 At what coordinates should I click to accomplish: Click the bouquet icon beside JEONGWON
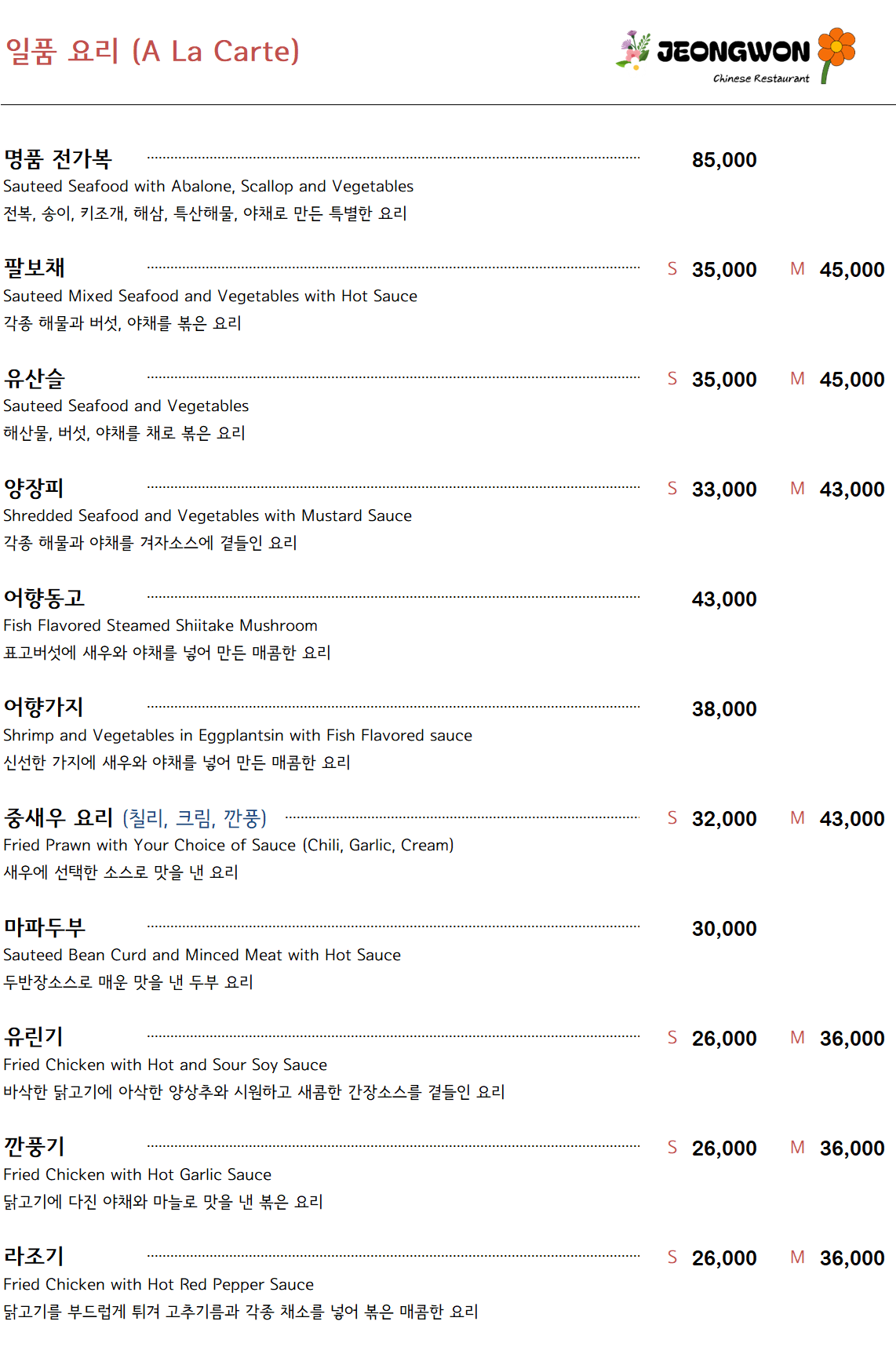pos(634,50)
